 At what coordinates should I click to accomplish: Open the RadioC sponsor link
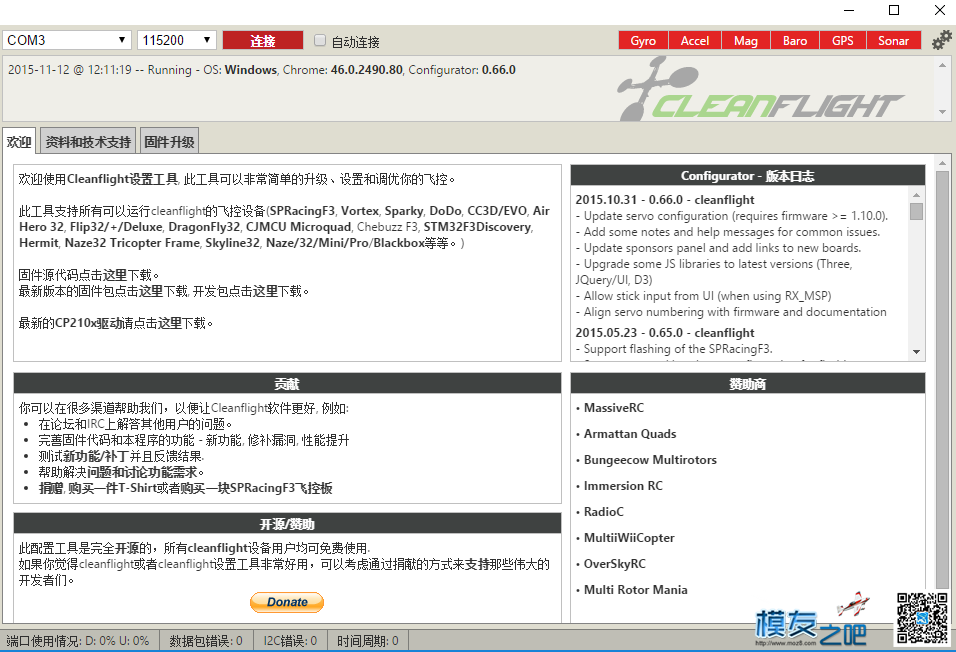(x=604, y=512)
